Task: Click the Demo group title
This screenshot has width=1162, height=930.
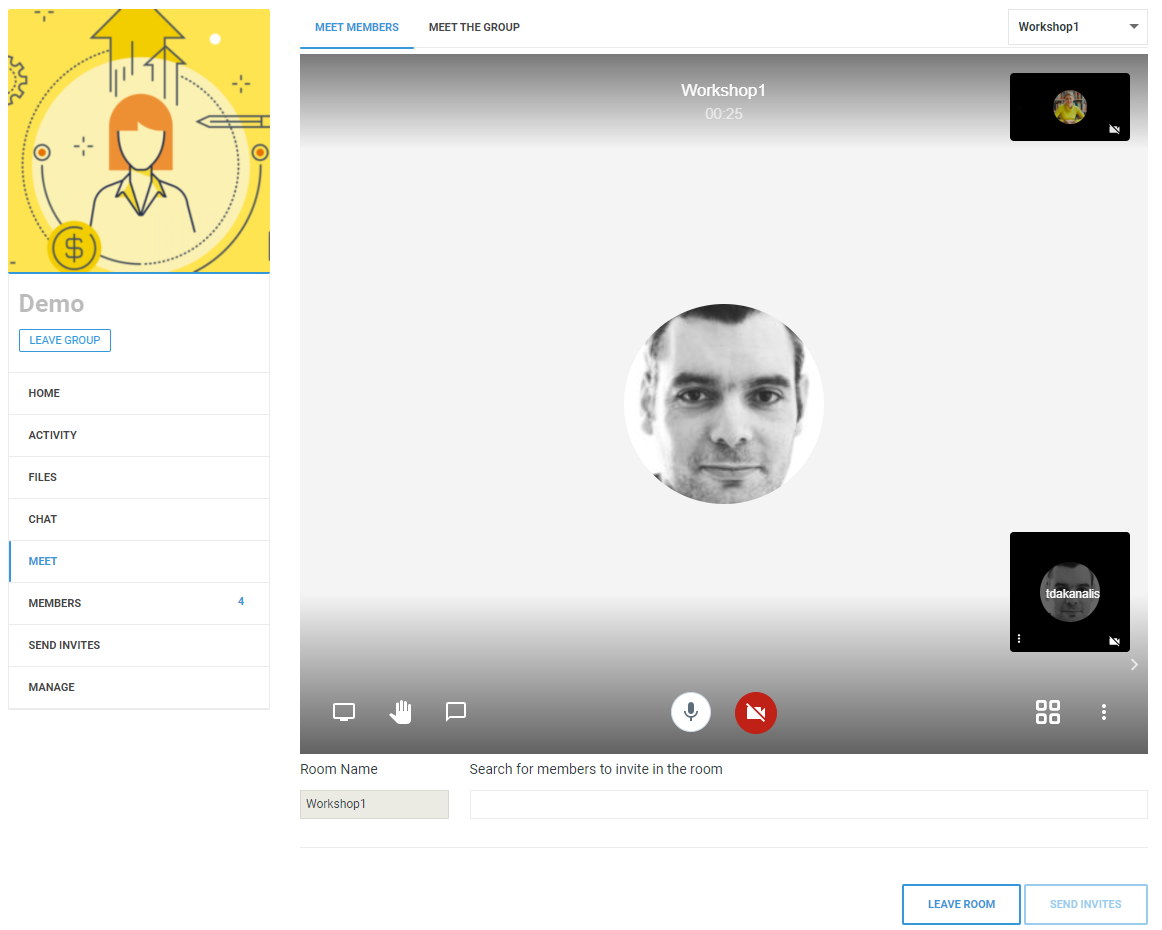Action: click(51, 304)
